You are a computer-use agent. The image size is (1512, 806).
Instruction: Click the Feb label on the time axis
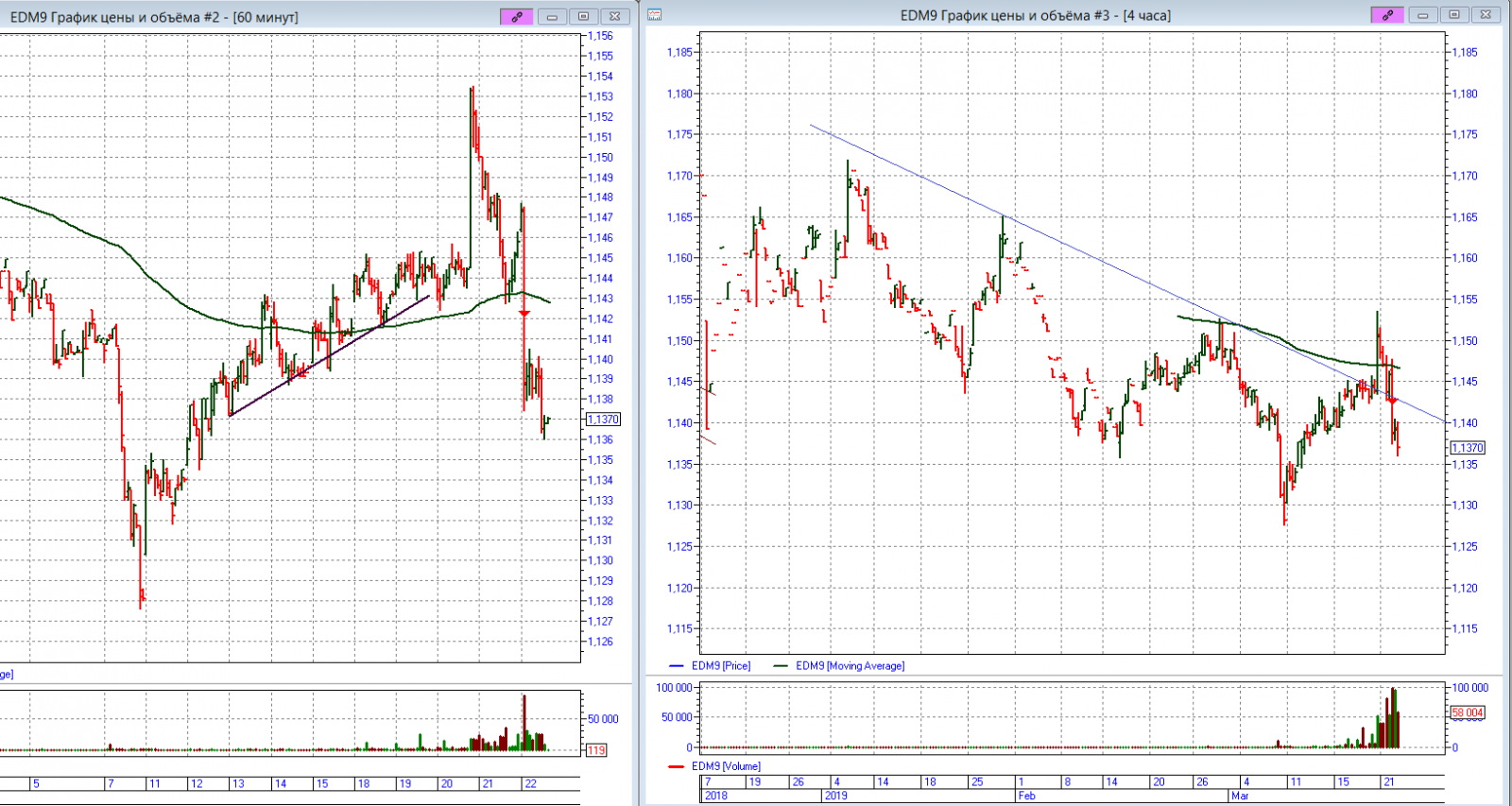coord(1026,796)
